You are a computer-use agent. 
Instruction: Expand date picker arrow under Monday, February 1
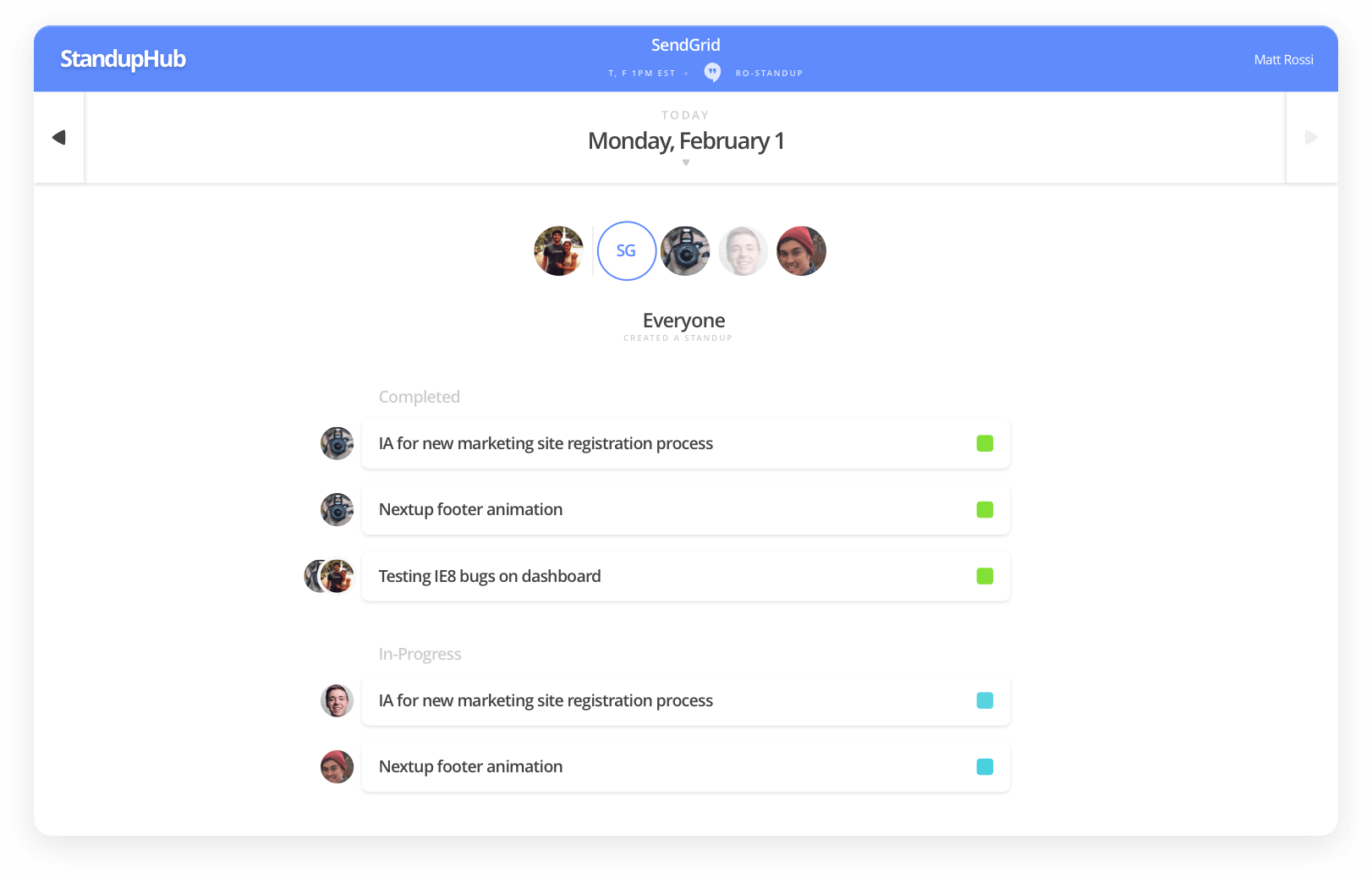click(686, 163)
